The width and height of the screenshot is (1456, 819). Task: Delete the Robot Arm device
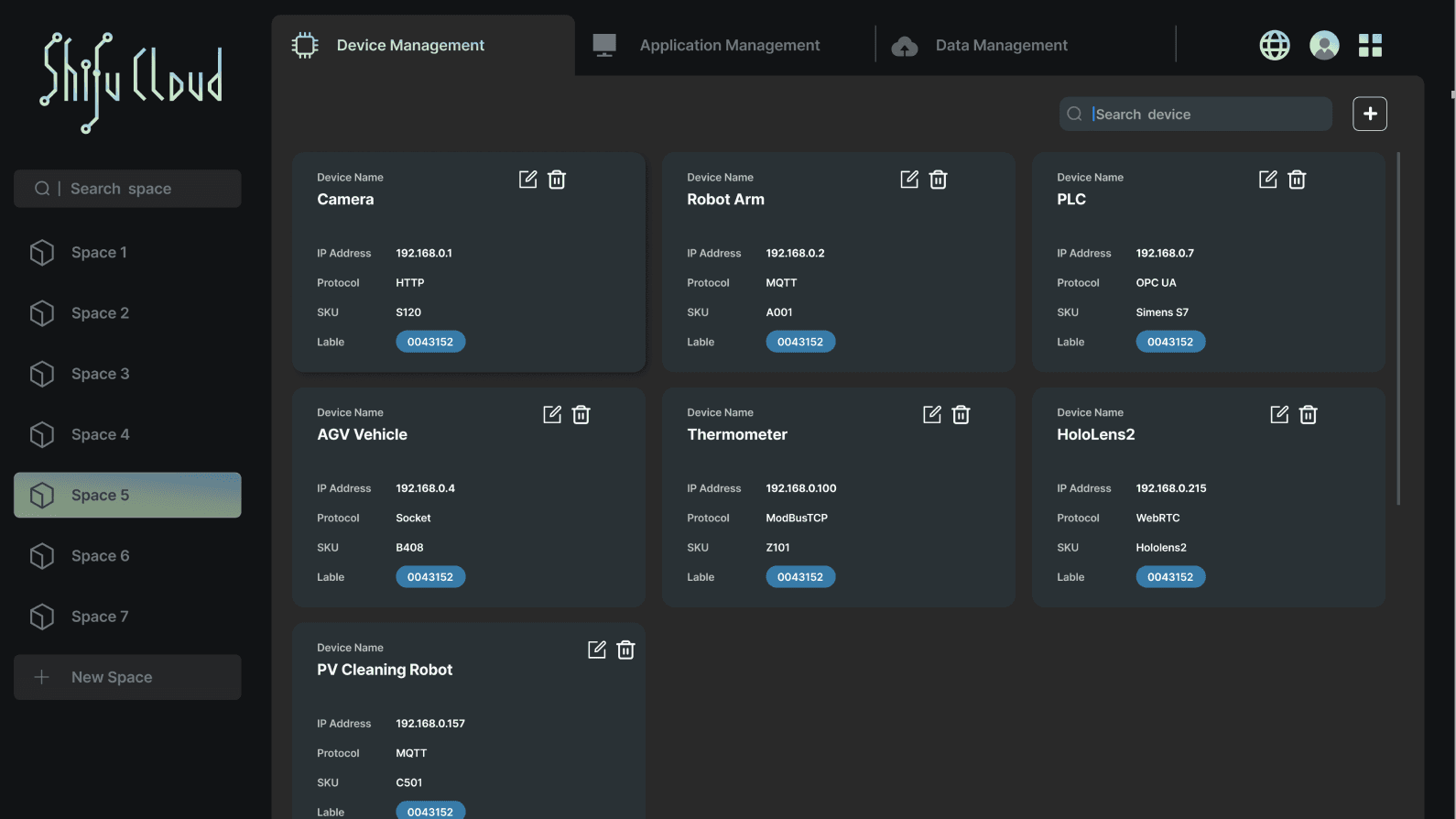click(938, 180)
